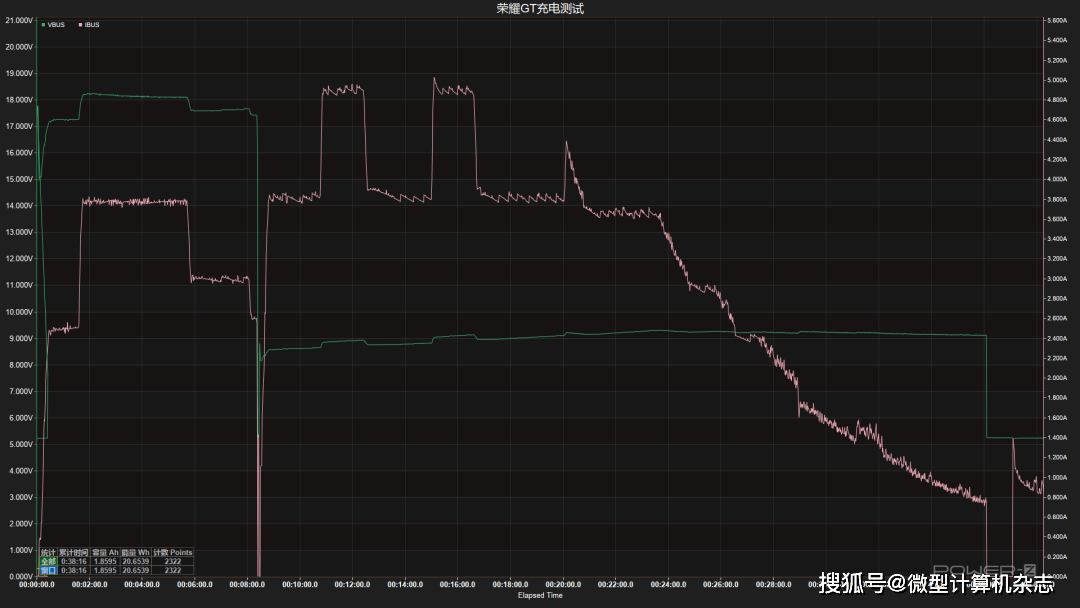Click 2322 points count in the 全部 row
Image resolution: width=1080 pixels, height=608 pixels.
tap(172, 562)
